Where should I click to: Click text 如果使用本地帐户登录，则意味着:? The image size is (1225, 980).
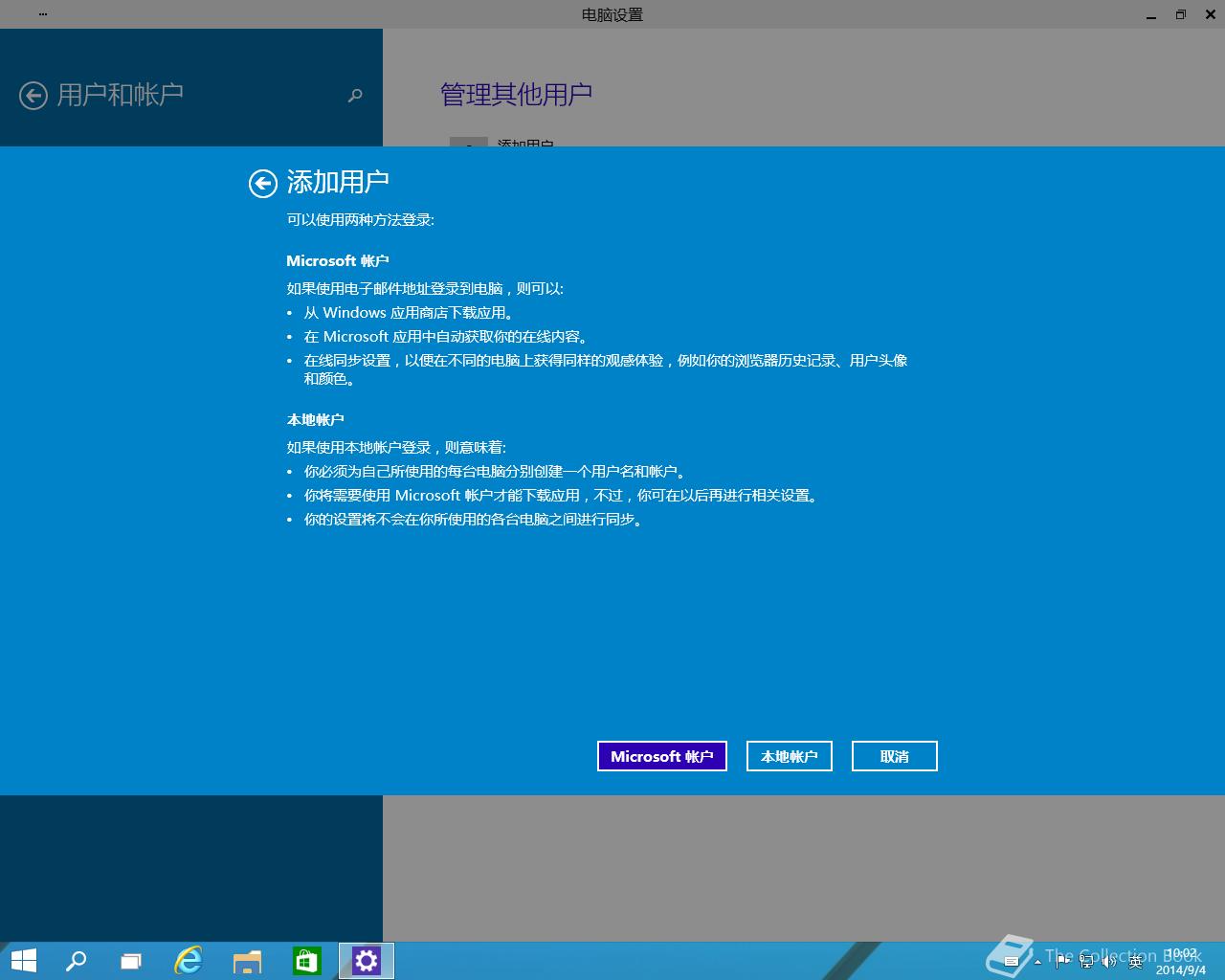[x=396, y=448]
